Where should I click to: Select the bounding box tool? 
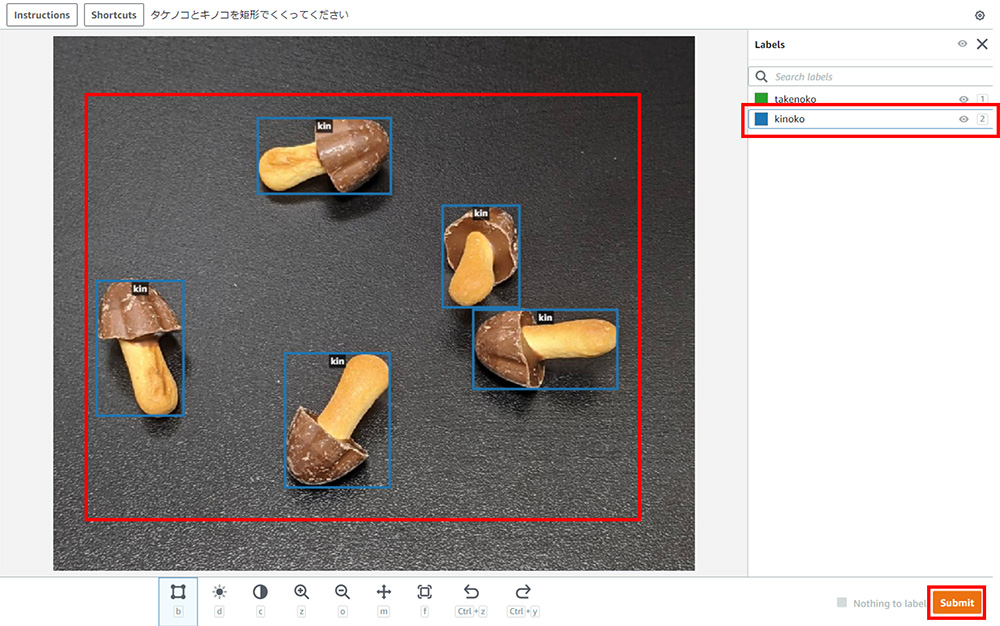[178, 592]
